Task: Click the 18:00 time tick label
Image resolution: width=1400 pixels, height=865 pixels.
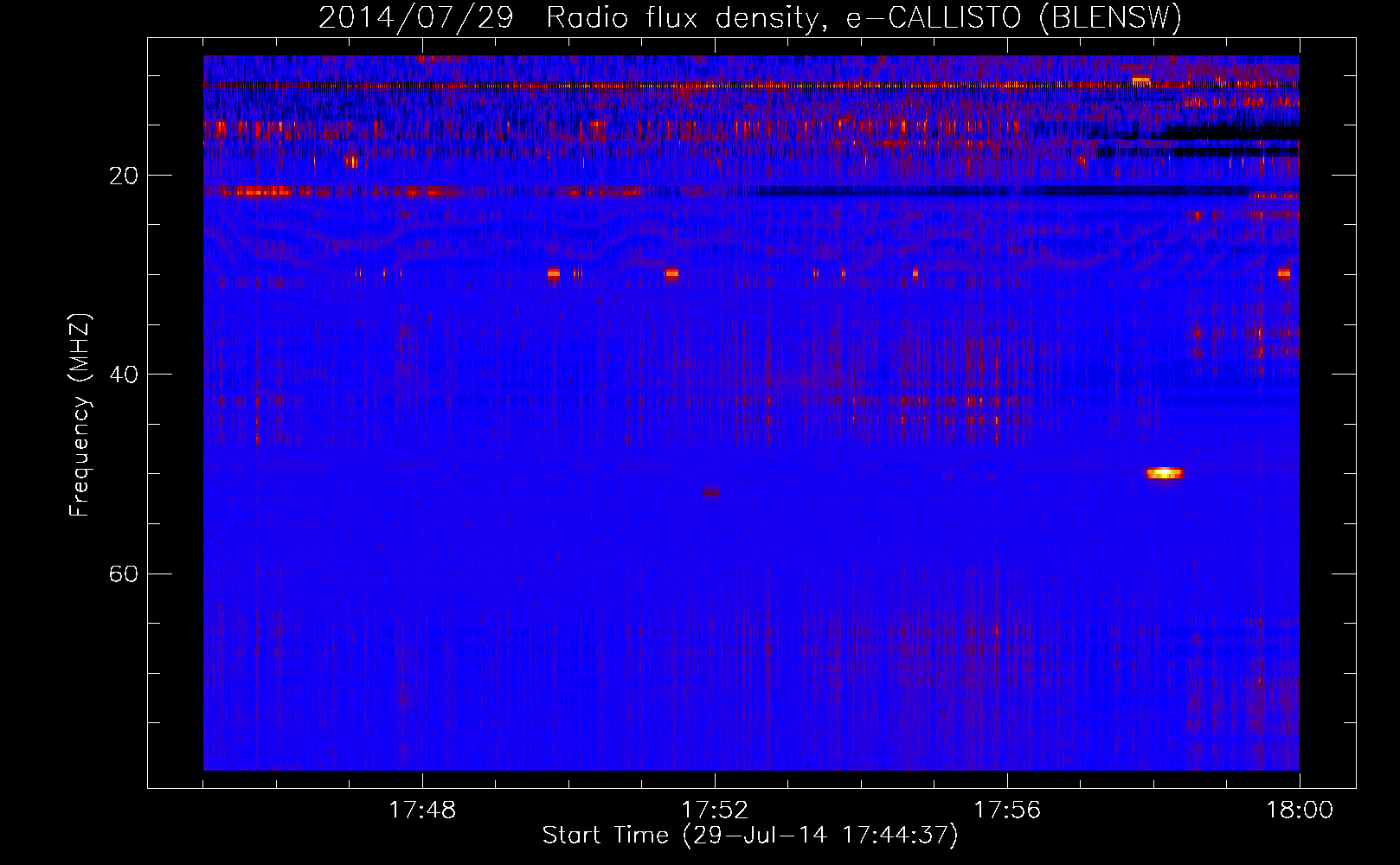Action: [1300, 811]
